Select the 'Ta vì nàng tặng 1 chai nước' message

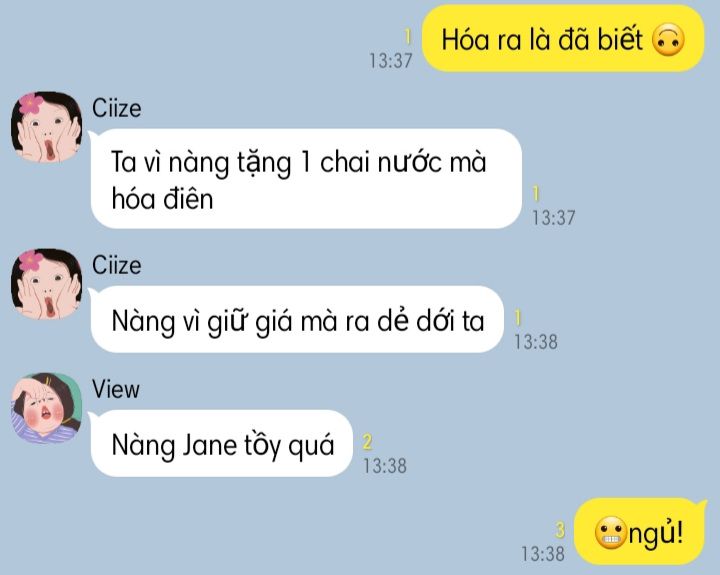click(306, 179)
